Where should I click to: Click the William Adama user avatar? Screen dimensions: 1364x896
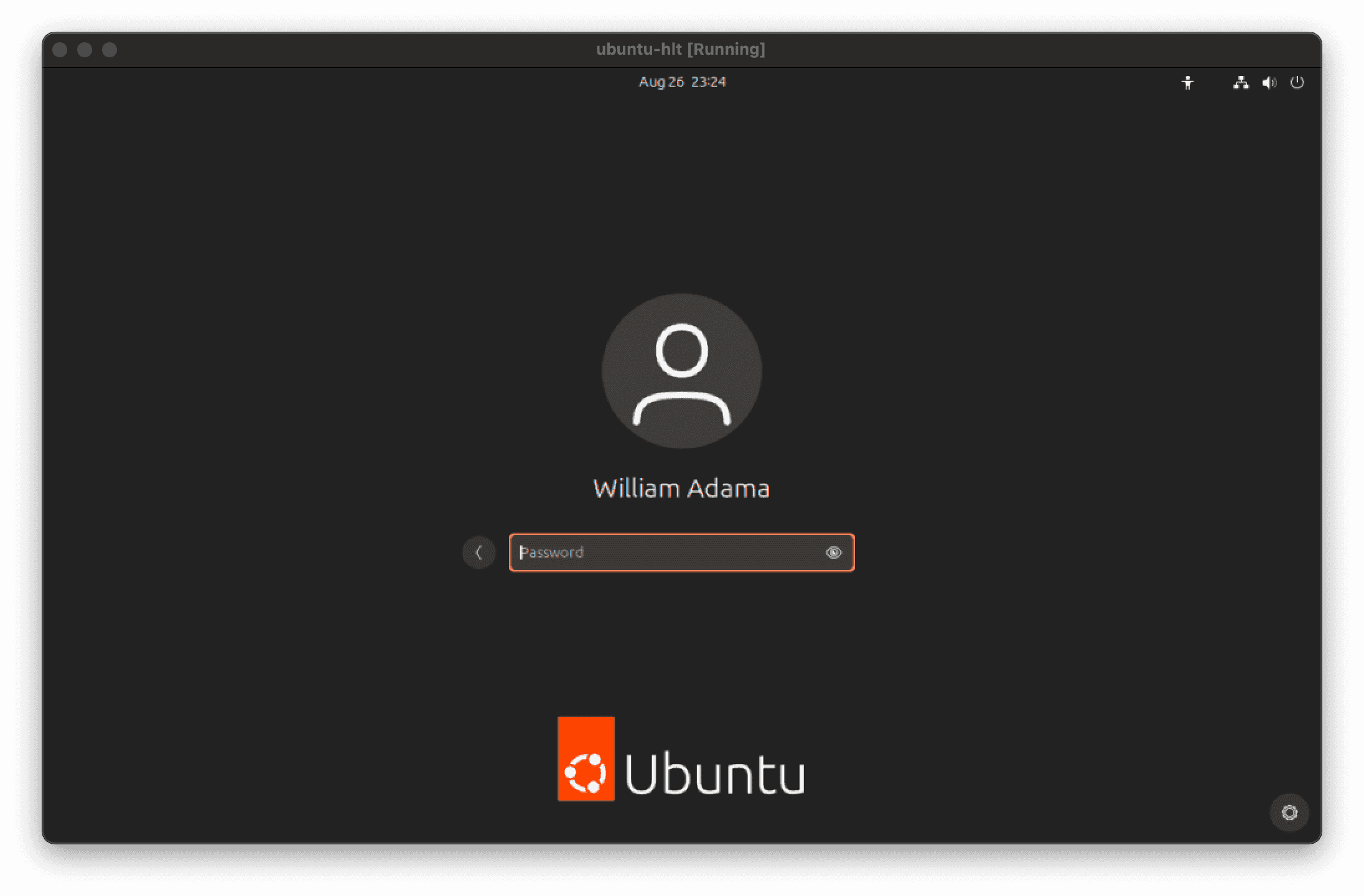pos(681,371)
